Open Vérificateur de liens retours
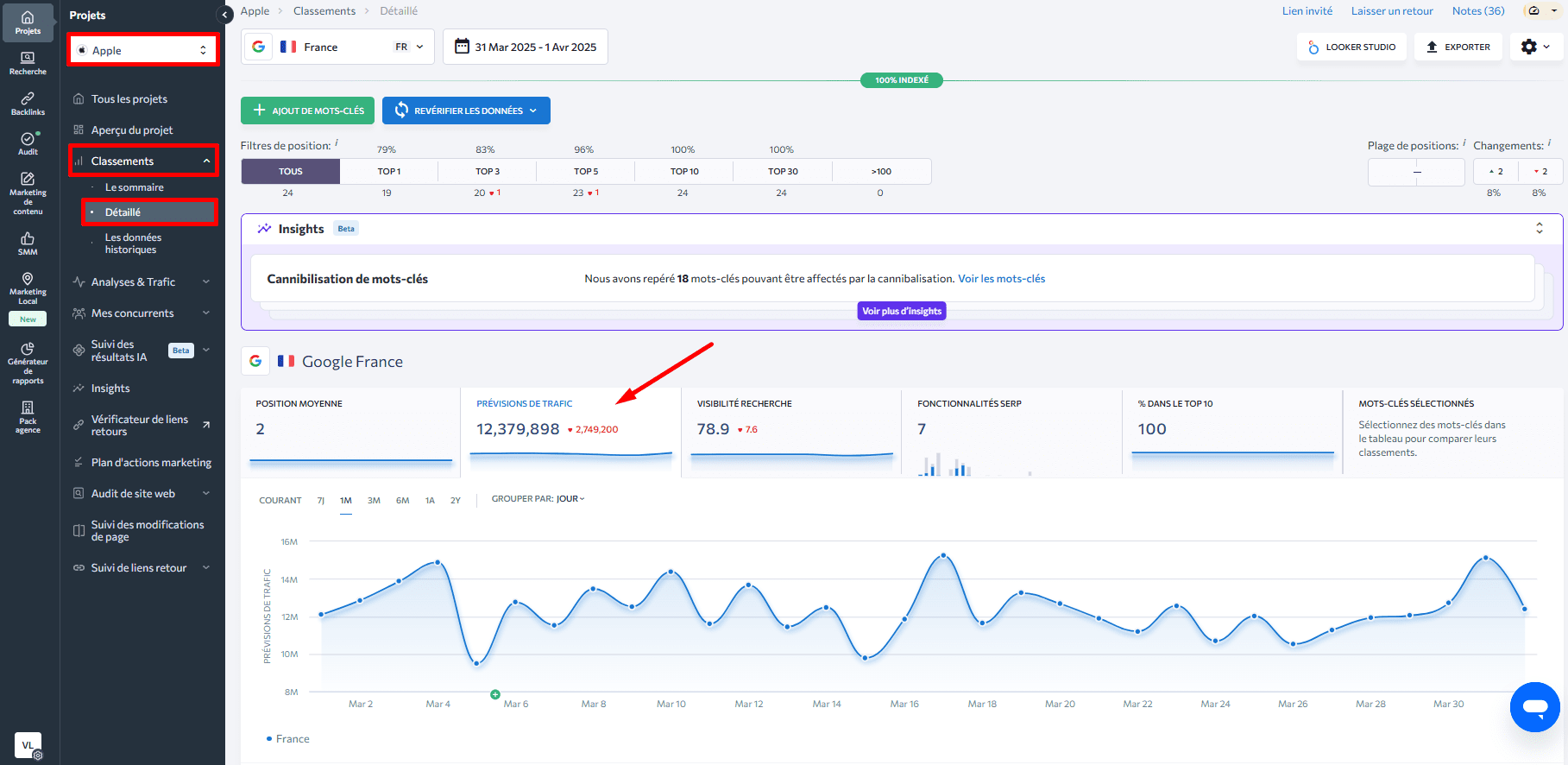The height and width of the screenshot is (765, 1568). (142, 425)
